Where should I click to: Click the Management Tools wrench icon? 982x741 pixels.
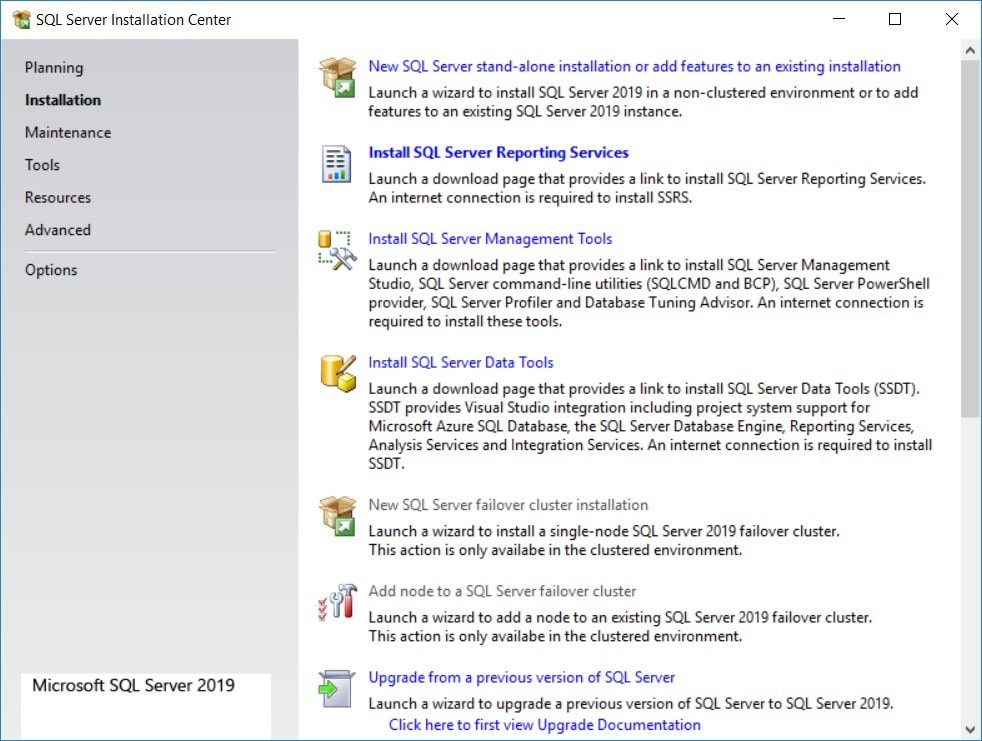click(338, 249)
